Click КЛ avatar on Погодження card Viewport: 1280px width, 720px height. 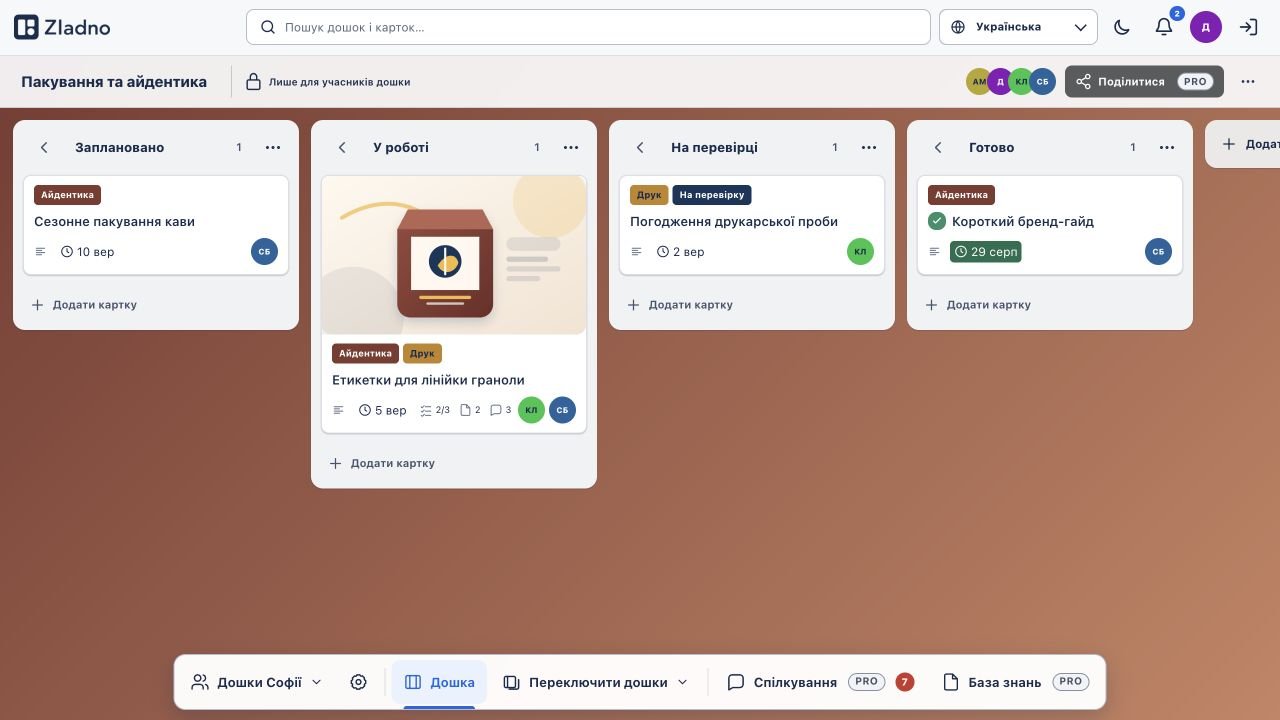(860, 252)
